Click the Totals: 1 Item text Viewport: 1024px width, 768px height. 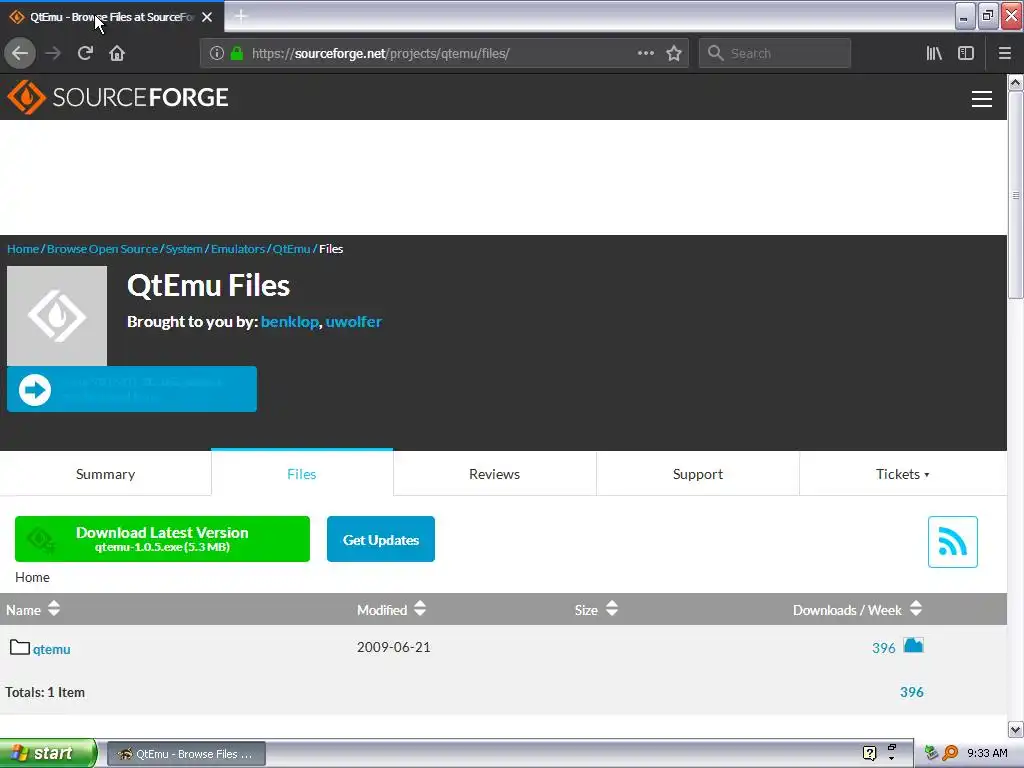[45, 692]
